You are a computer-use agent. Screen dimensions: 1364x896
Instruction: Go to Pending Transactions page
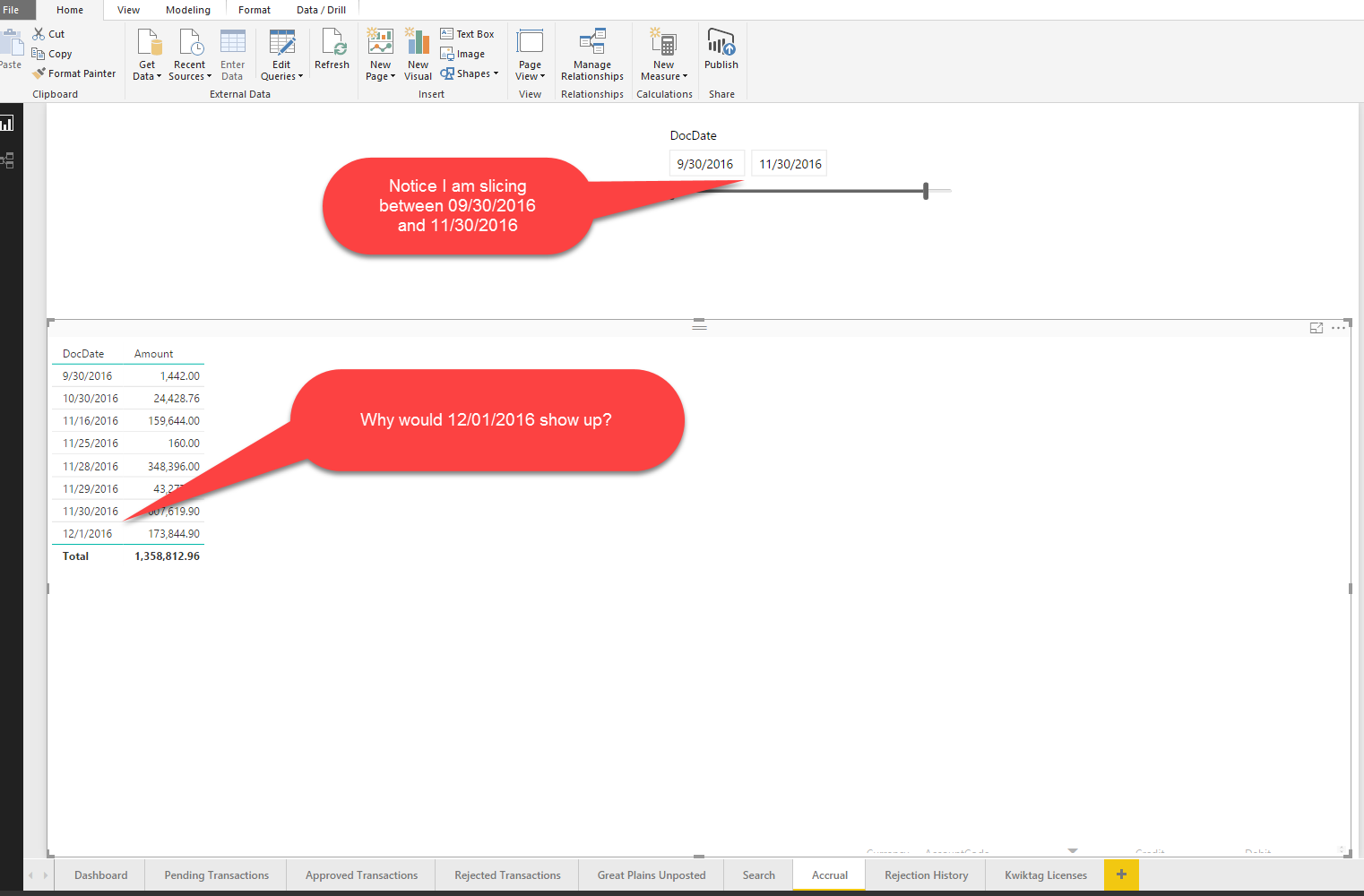[216, 875]
